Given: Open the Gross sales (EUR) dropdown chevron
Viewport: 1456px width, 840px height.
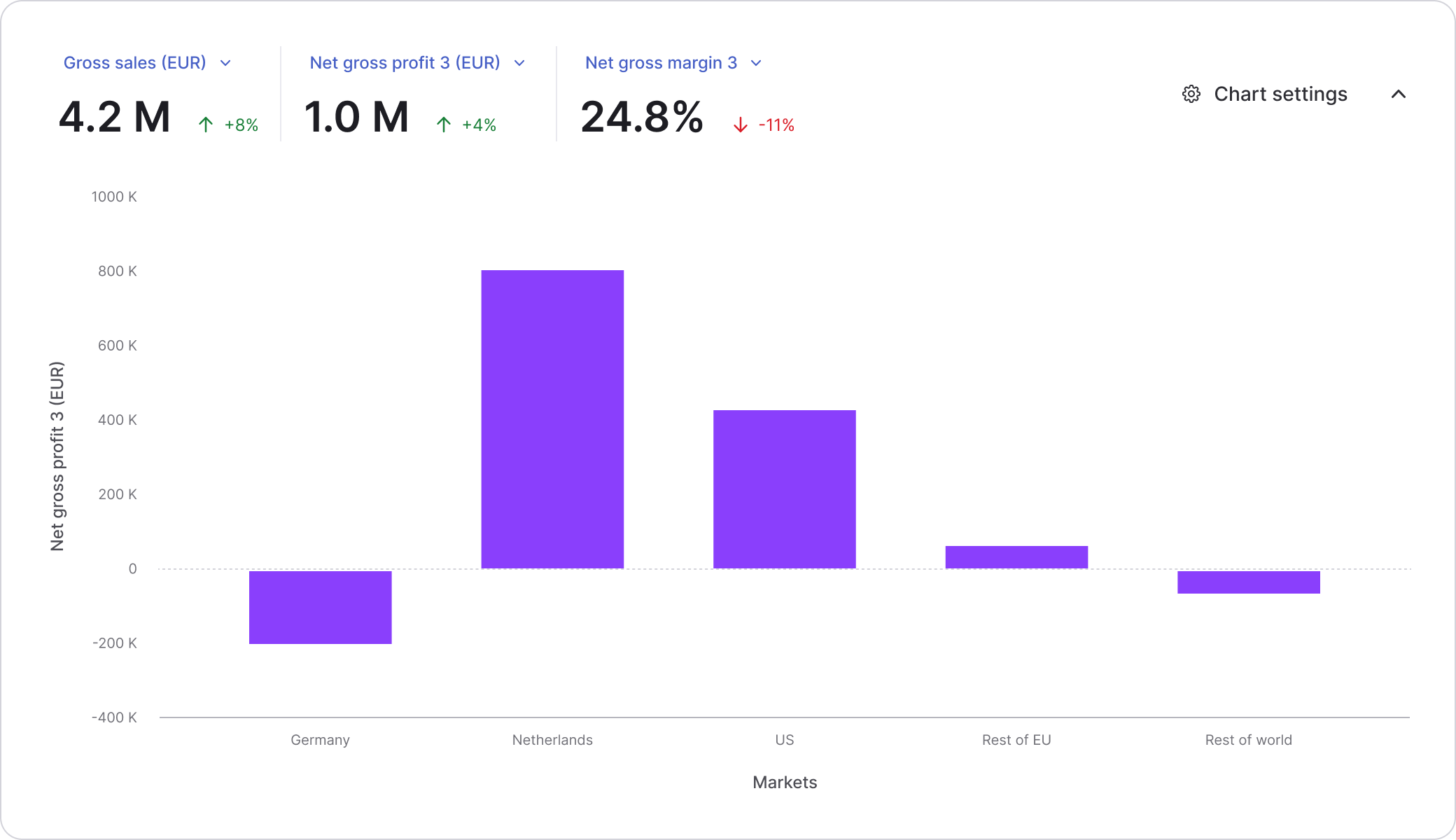Looking at the screenshot, I should (225, 63).
